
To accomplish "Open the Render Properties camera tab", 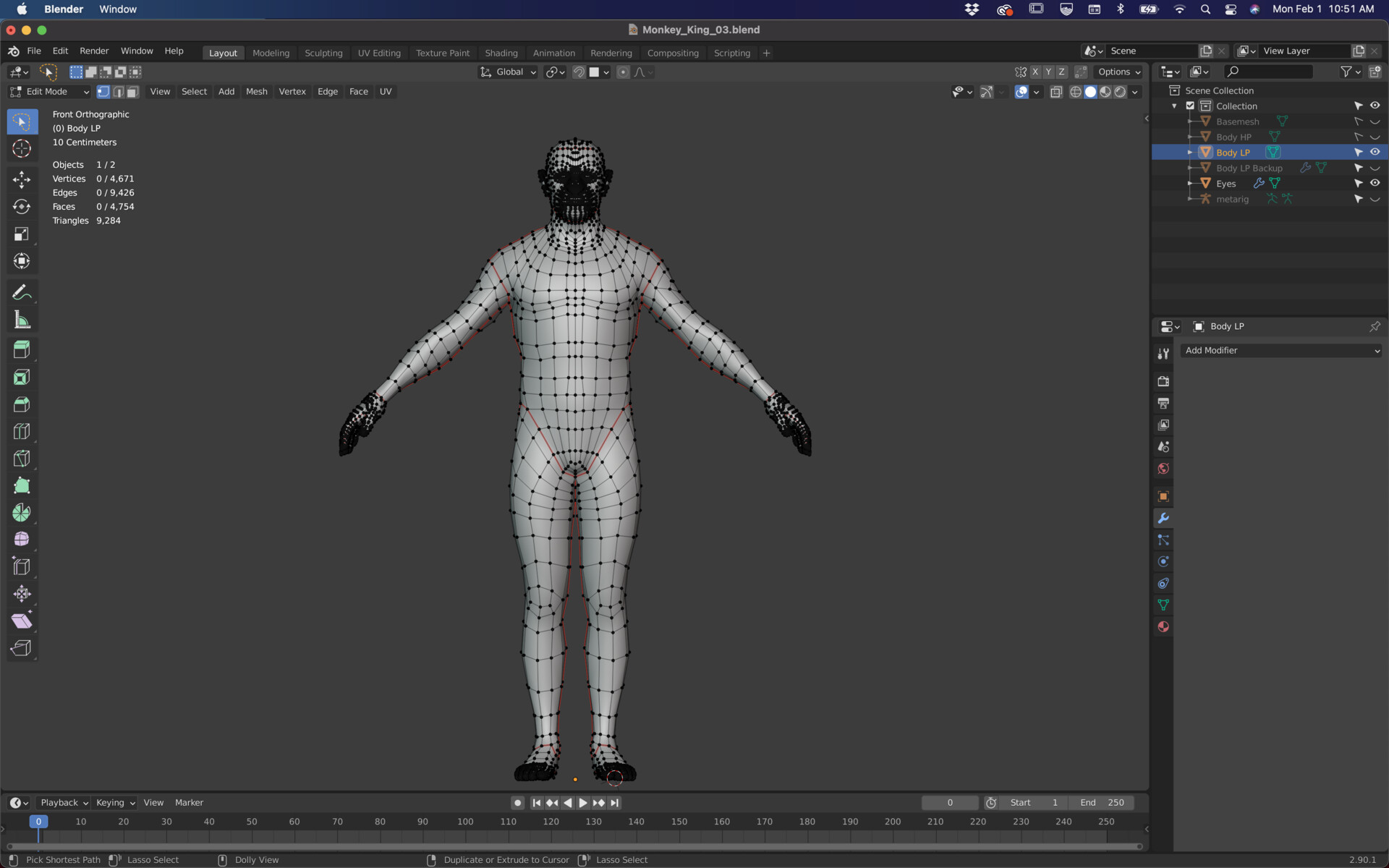I will click(1163, 381).
